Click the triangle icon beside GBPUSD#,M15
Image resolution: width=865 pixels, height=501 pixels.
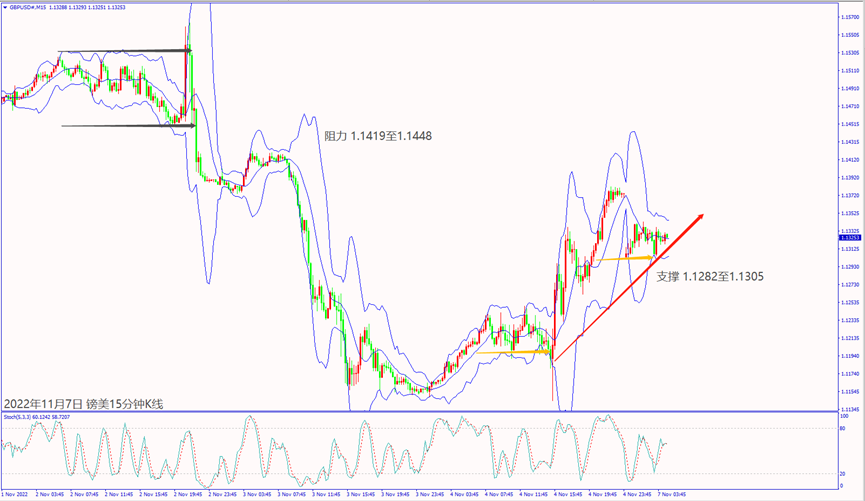4,5
